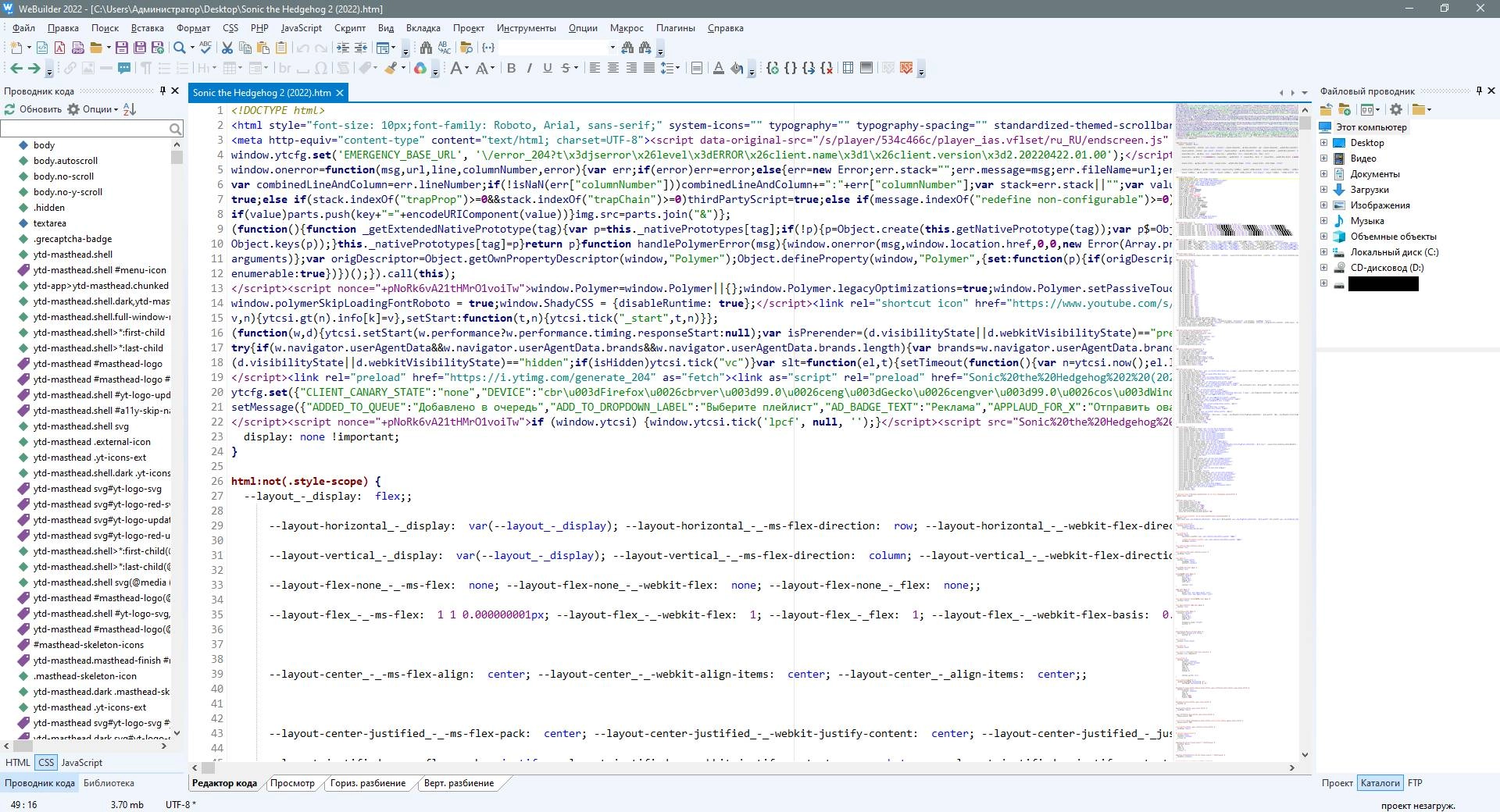Switch to the Просмотр tab
Viewport: 1500px width, 812px height.
tap(292, 783)
